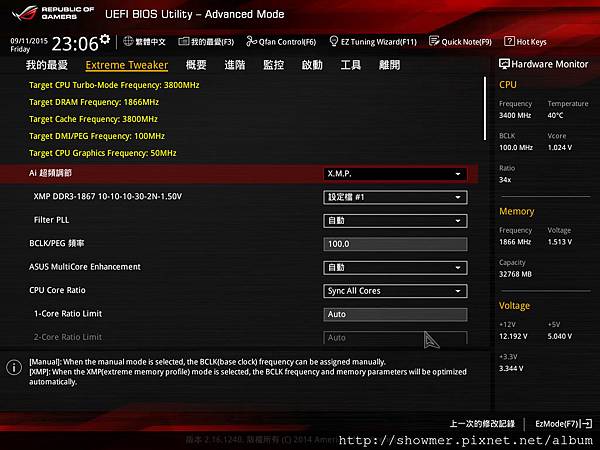The image size is (600, 450).
Task: Open CPU Core Ratio Sync All Cores dropdown
Action: tap(395, 291)
